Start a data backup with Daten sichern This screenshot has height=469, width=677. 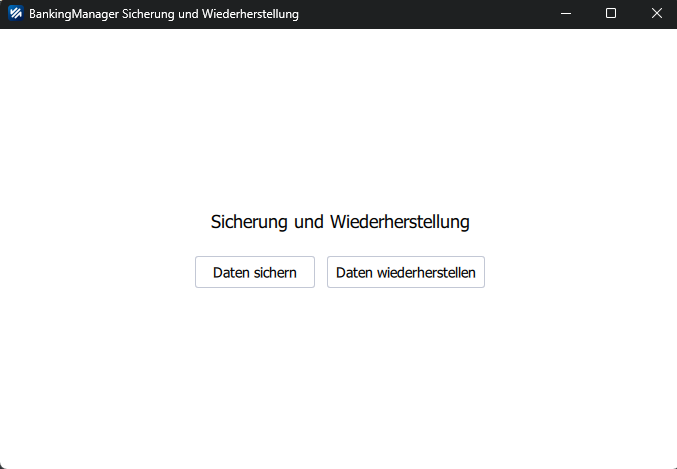click(x=254, y=272)
